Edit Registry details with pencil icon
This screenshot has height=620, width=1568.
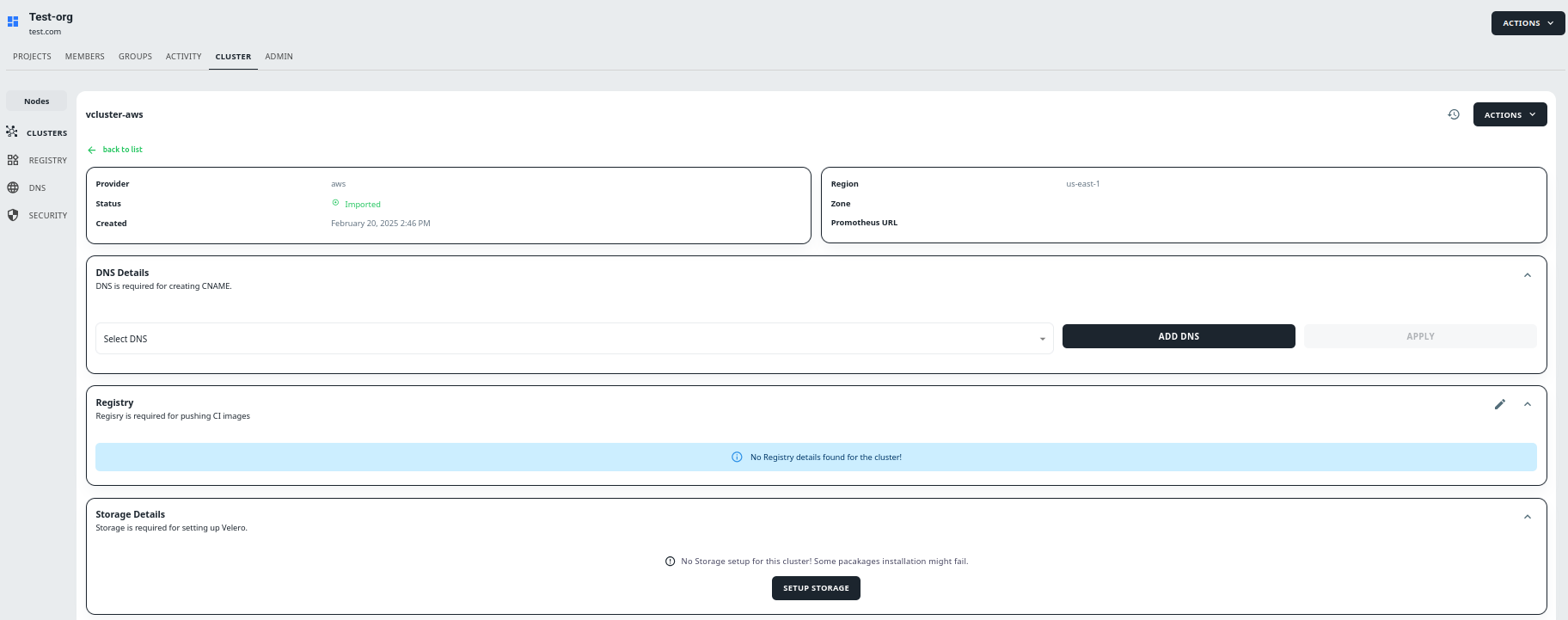(1500, 404)
